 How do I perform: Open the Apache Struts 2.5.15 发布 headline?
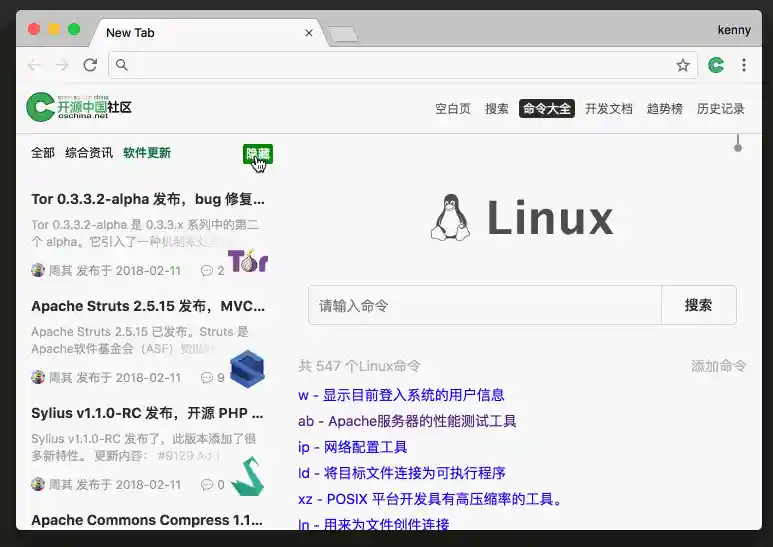pos(148,306)
